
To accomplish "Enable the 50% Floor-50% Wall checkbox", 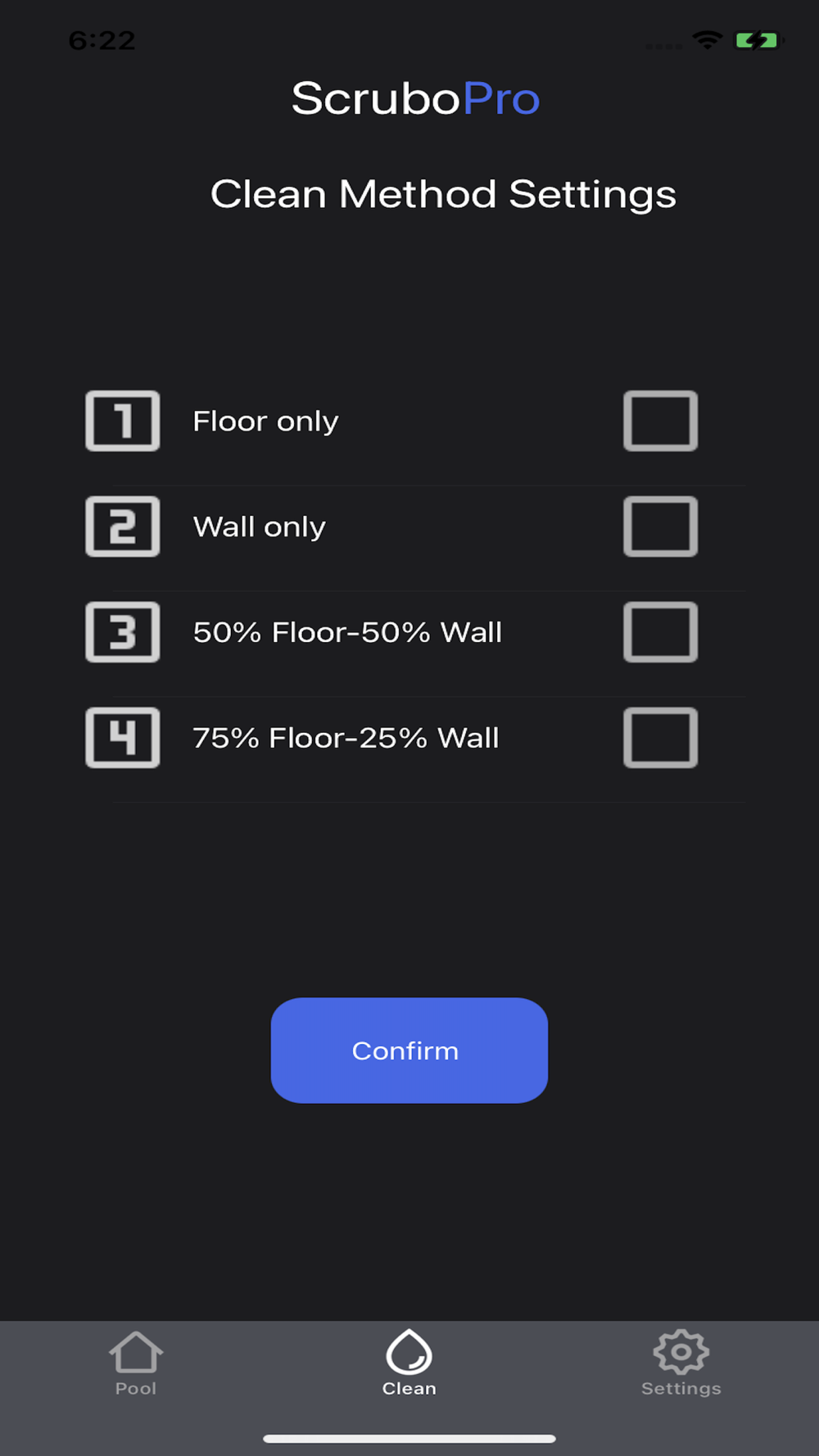I will tap(661, 632).
